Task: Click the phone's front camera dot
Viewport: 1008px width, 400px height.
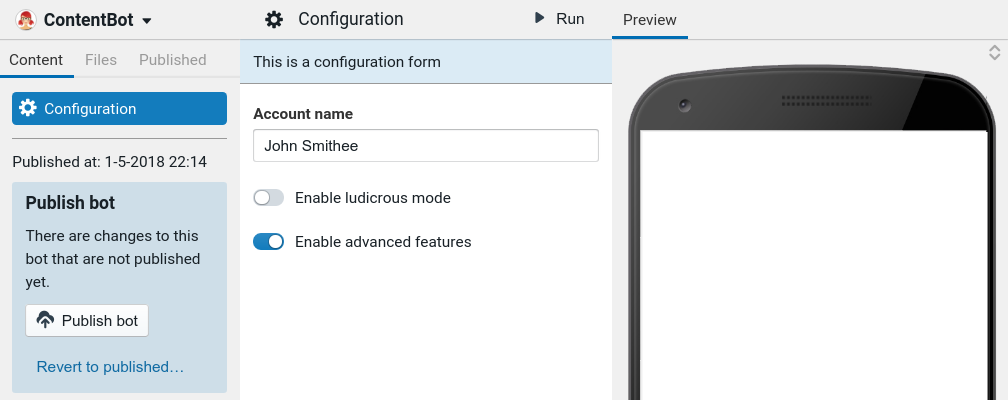Action: point(684,104)
